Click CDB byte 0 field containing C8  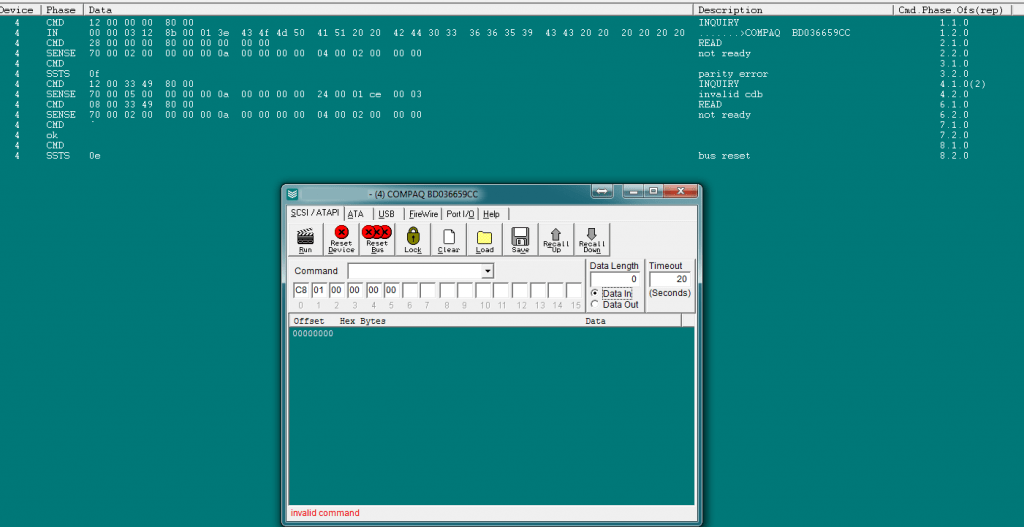300,290
